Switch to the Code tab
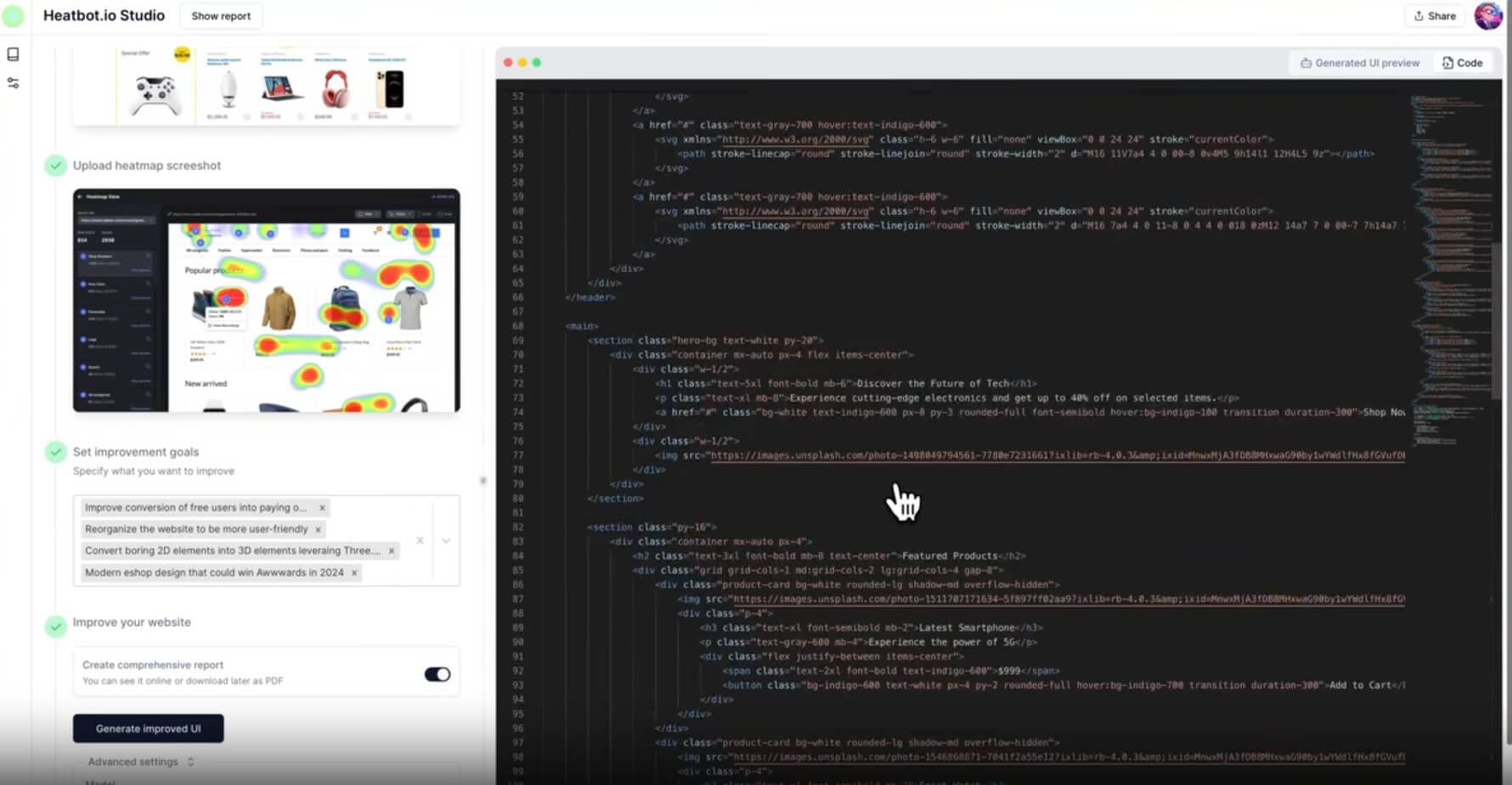The width and height of the screenshot is (1512, 785). (1462, 63)
